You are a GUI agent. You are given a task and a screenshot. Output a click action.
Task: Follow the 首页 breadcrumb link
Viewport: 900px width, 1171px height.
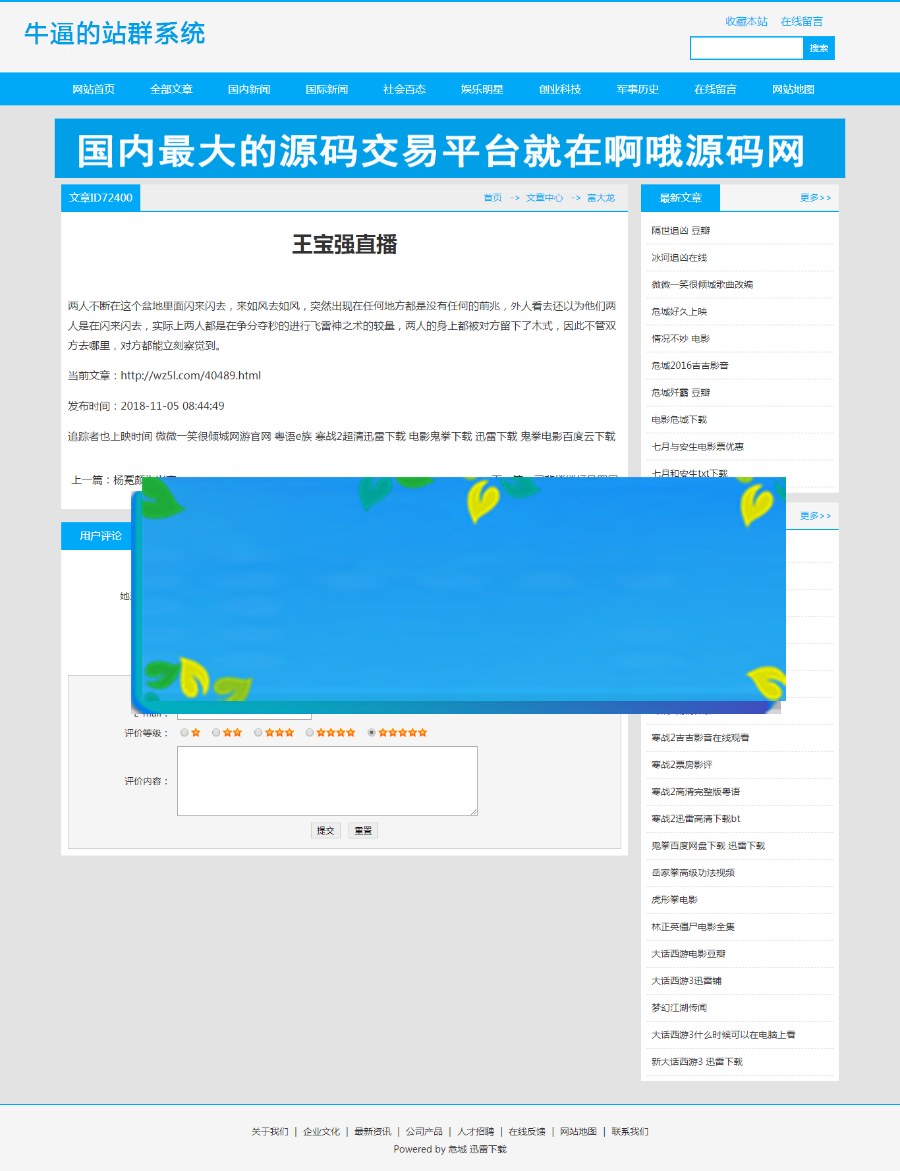491,198
